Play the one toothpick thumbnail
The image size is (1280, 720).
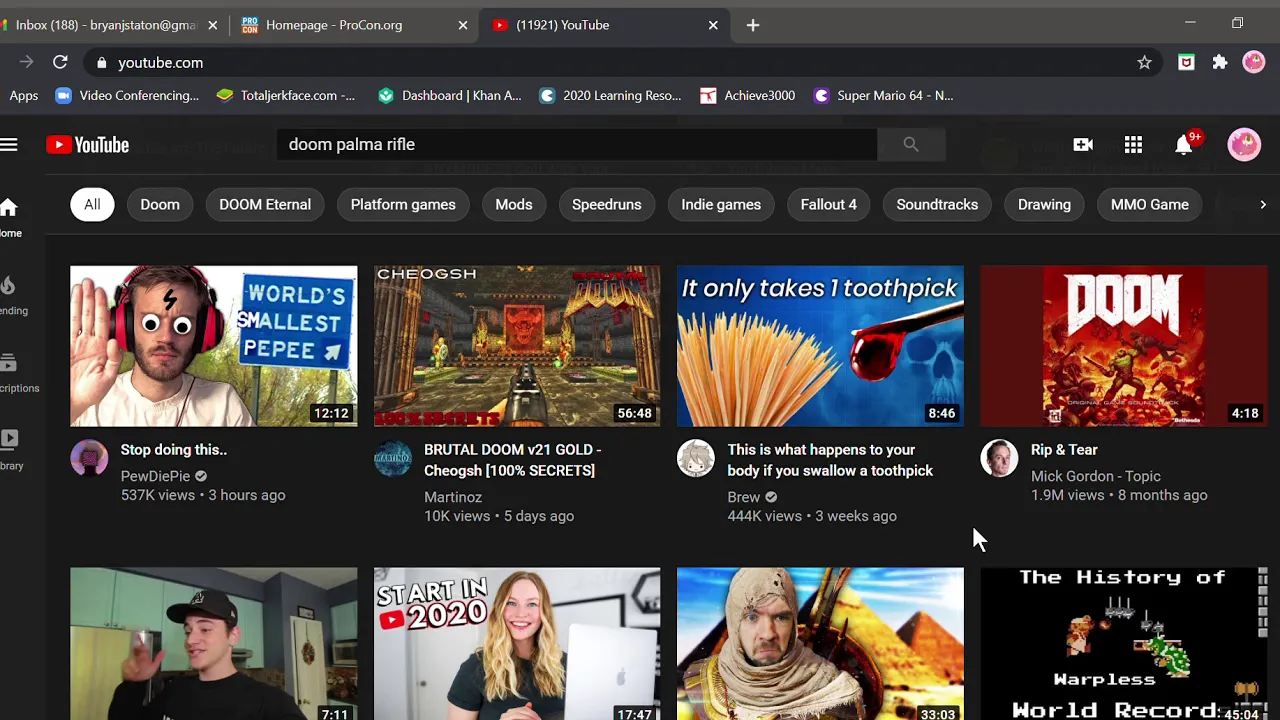coord(820,346)
